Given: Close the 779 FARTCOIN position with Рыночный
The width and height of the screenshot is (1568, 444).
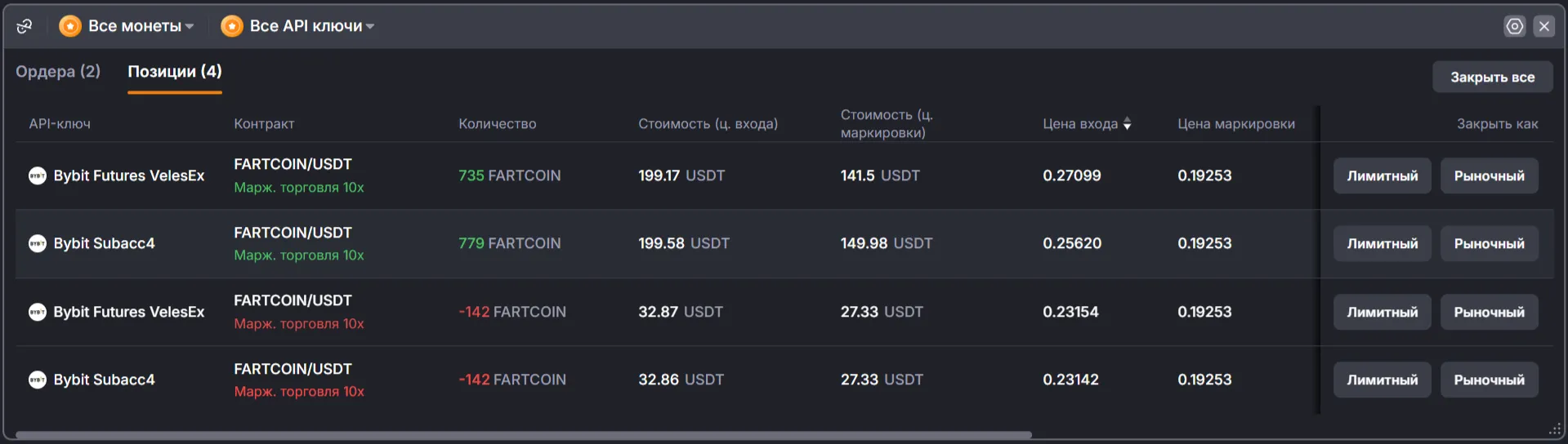Looking at the screenshot, I should (x=1489, y=243).
